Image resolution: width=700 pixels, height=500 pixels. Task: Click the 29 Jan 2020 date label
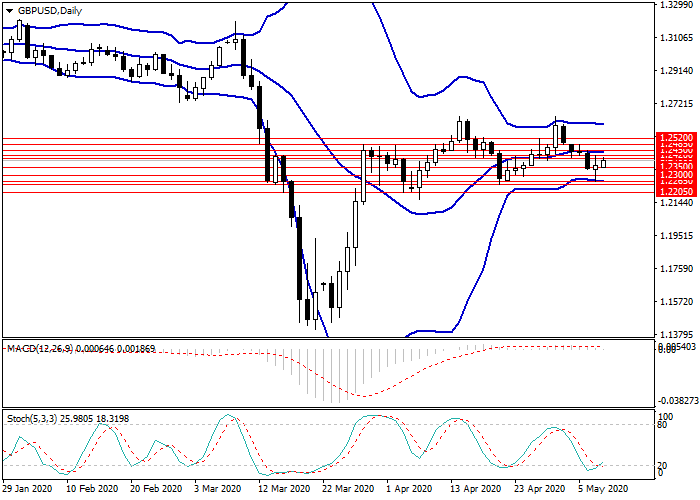[x=26, y=490]
